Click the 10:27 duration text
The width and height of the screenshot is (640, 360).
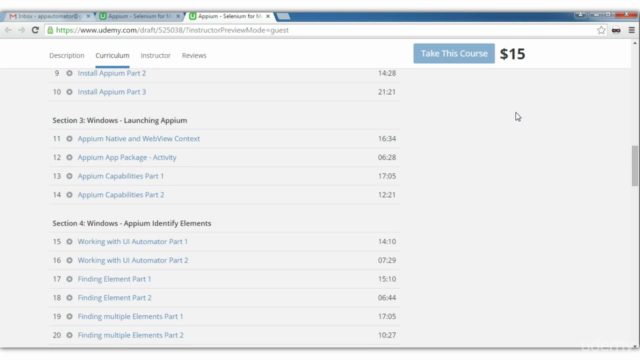coord(387,335)
